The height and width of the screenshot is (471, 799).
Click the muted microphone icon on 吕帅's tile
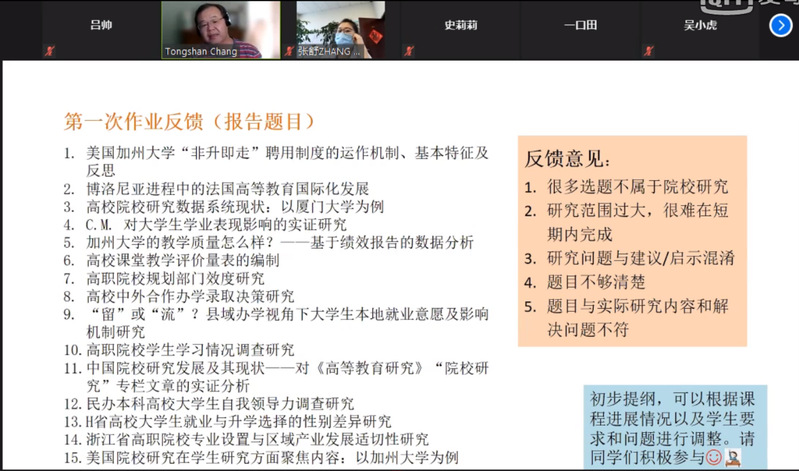pyautogui.click(x=47, y=50)
